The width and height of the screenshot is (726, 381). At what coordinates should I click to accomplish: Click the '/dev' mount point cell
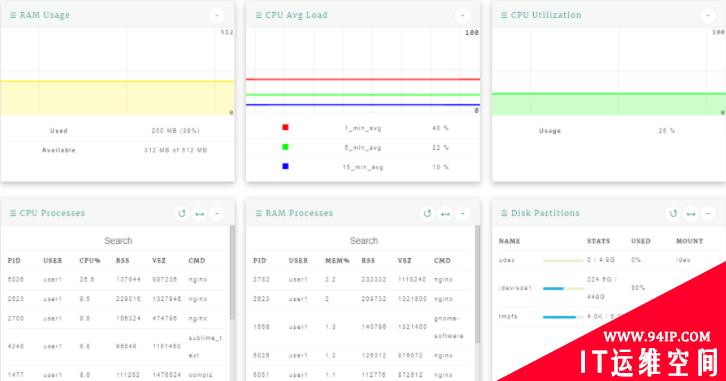683,260
